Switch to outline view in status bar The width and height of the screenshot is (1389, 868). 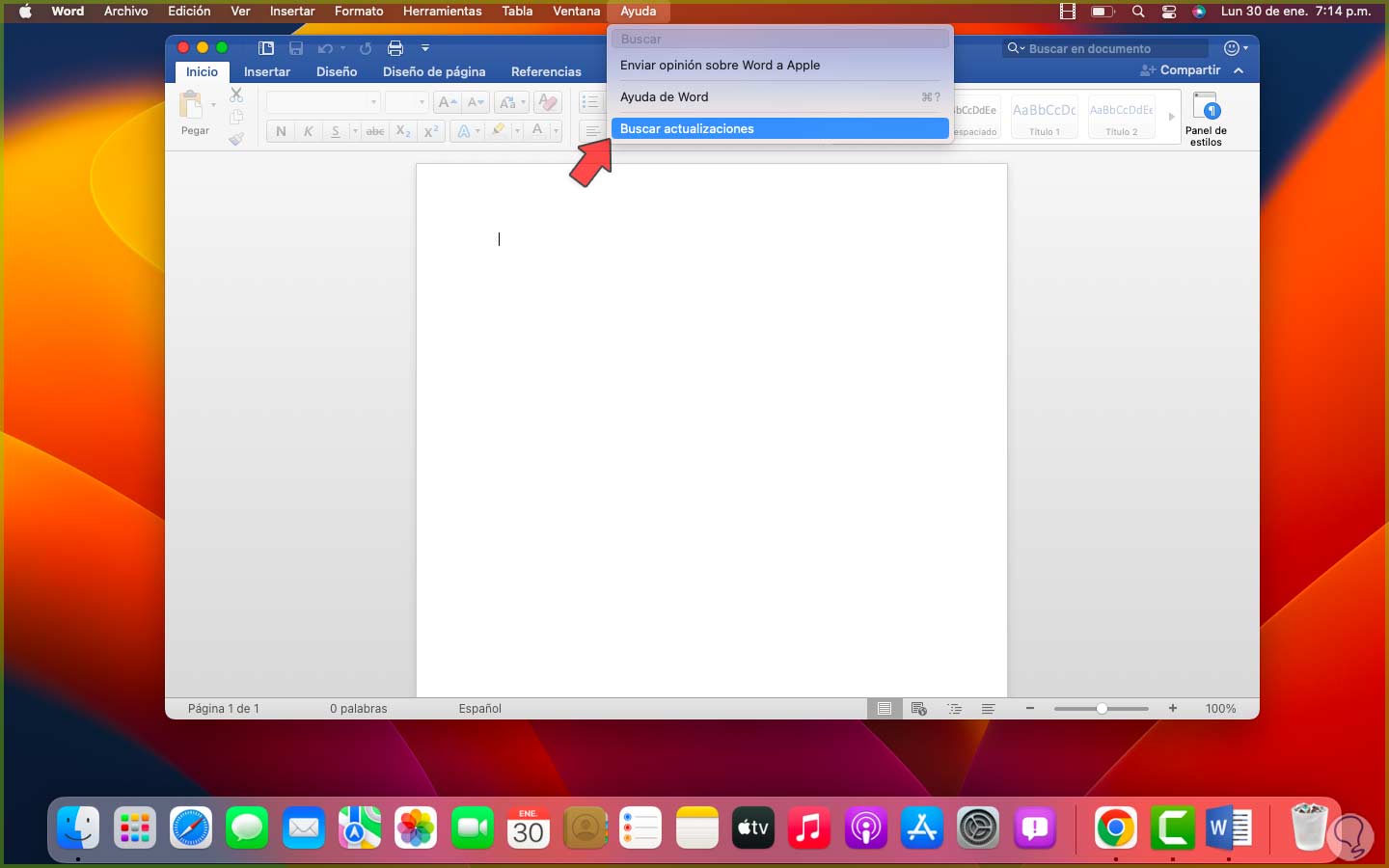(x=954, y=709)
